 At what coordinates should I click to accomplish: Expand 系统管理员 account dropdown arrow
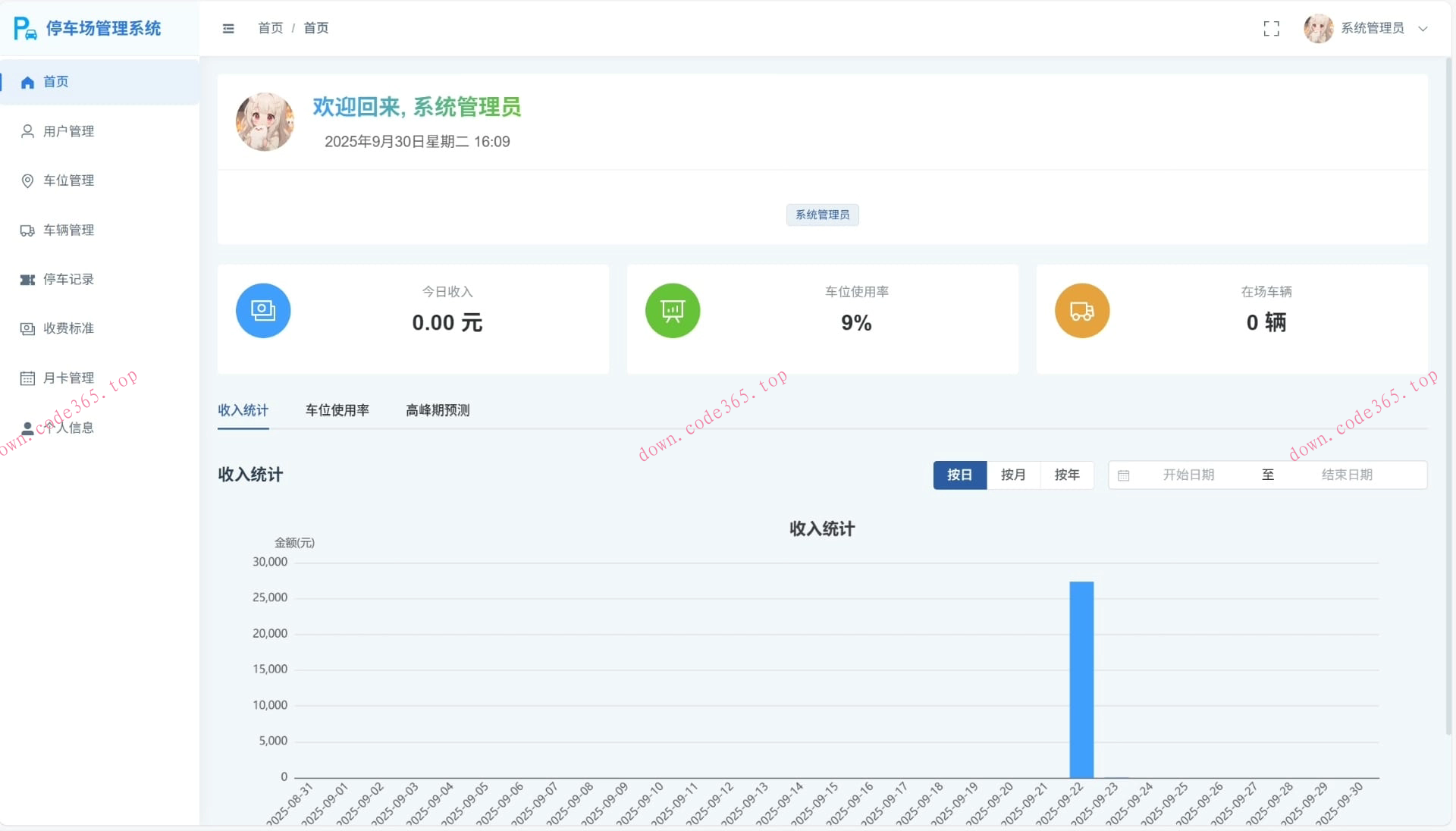click(1423, 29)
